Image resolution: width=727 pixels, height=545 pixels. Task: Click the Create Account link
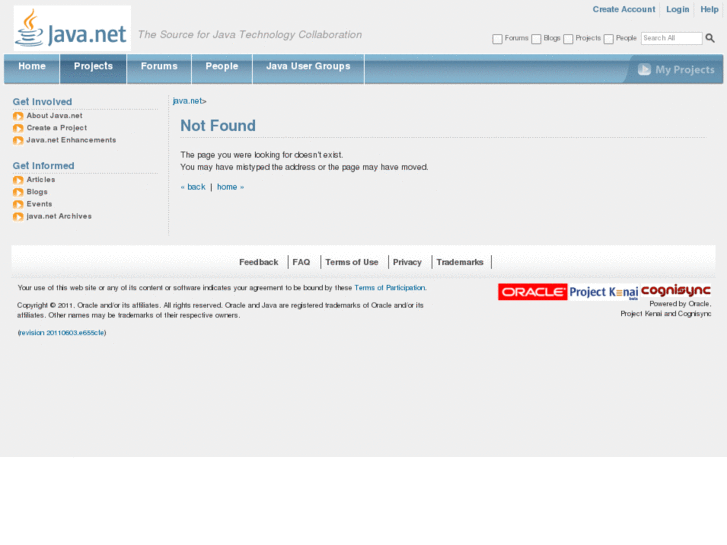tap(624, 9)
